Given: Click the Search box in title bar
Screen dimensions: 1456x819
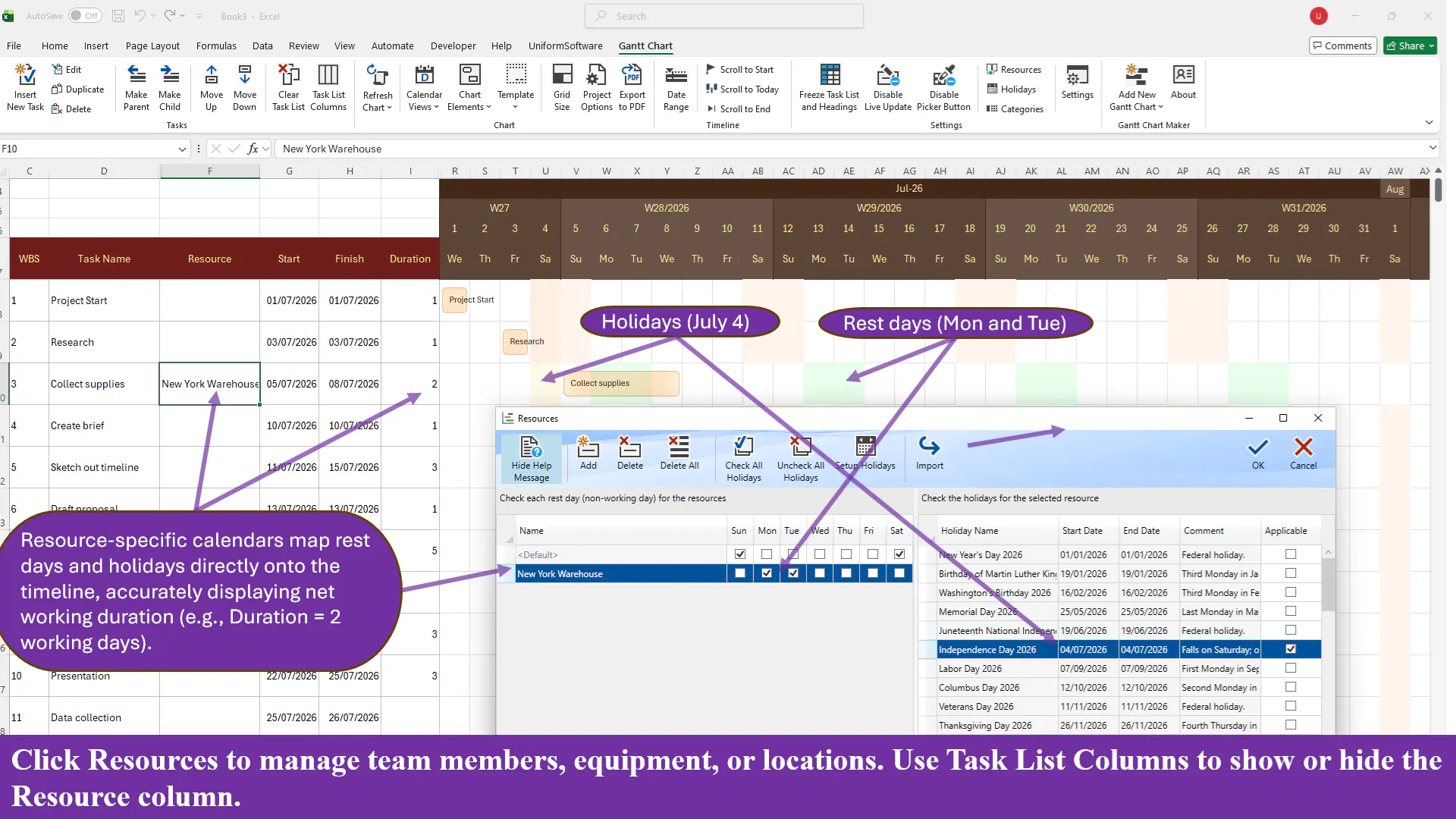Looking at the screenshot, I should pos(724,16).
